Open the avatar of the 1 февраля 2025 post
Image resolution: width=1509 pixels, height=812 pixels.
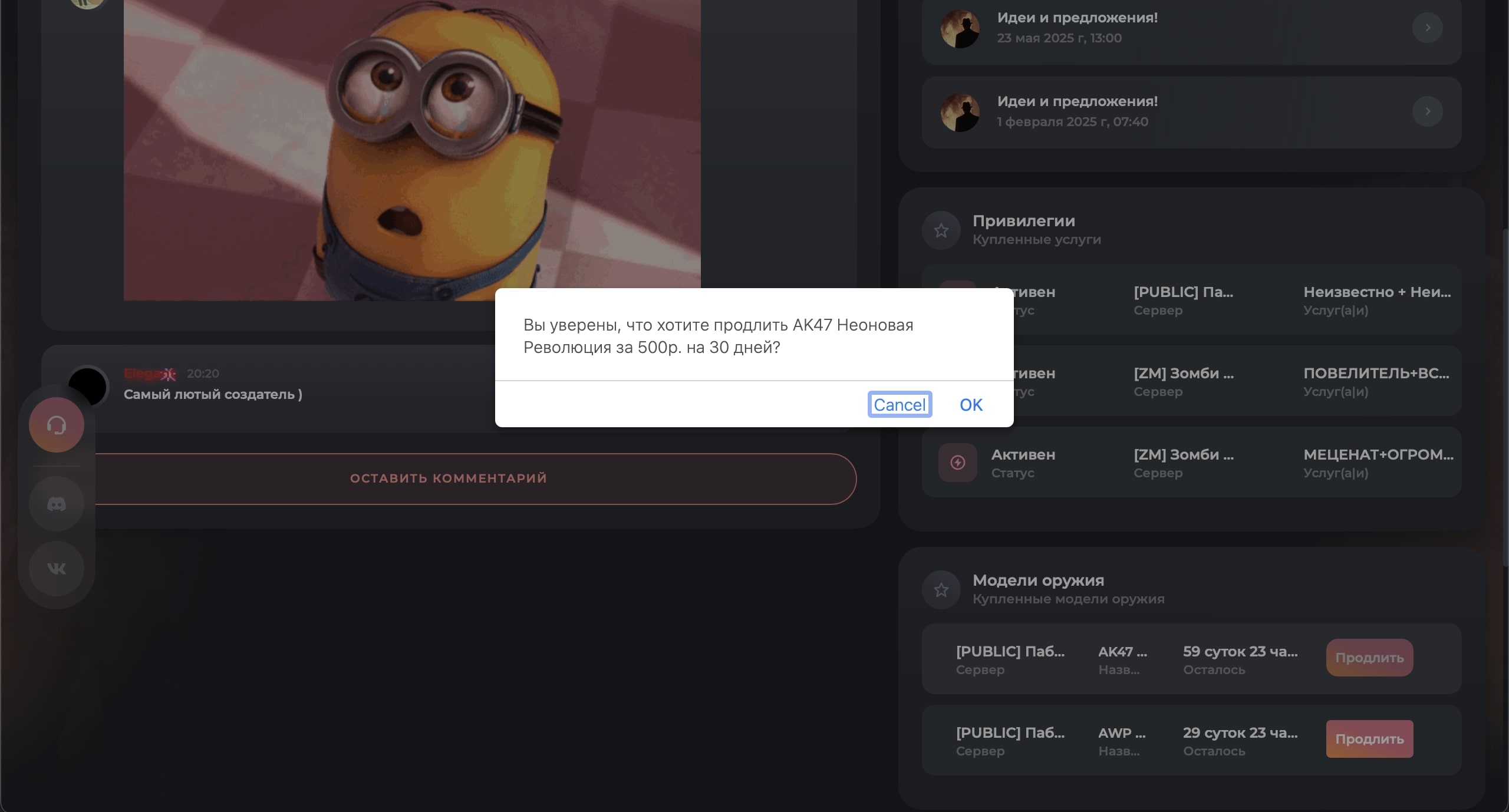click(960, 112)
